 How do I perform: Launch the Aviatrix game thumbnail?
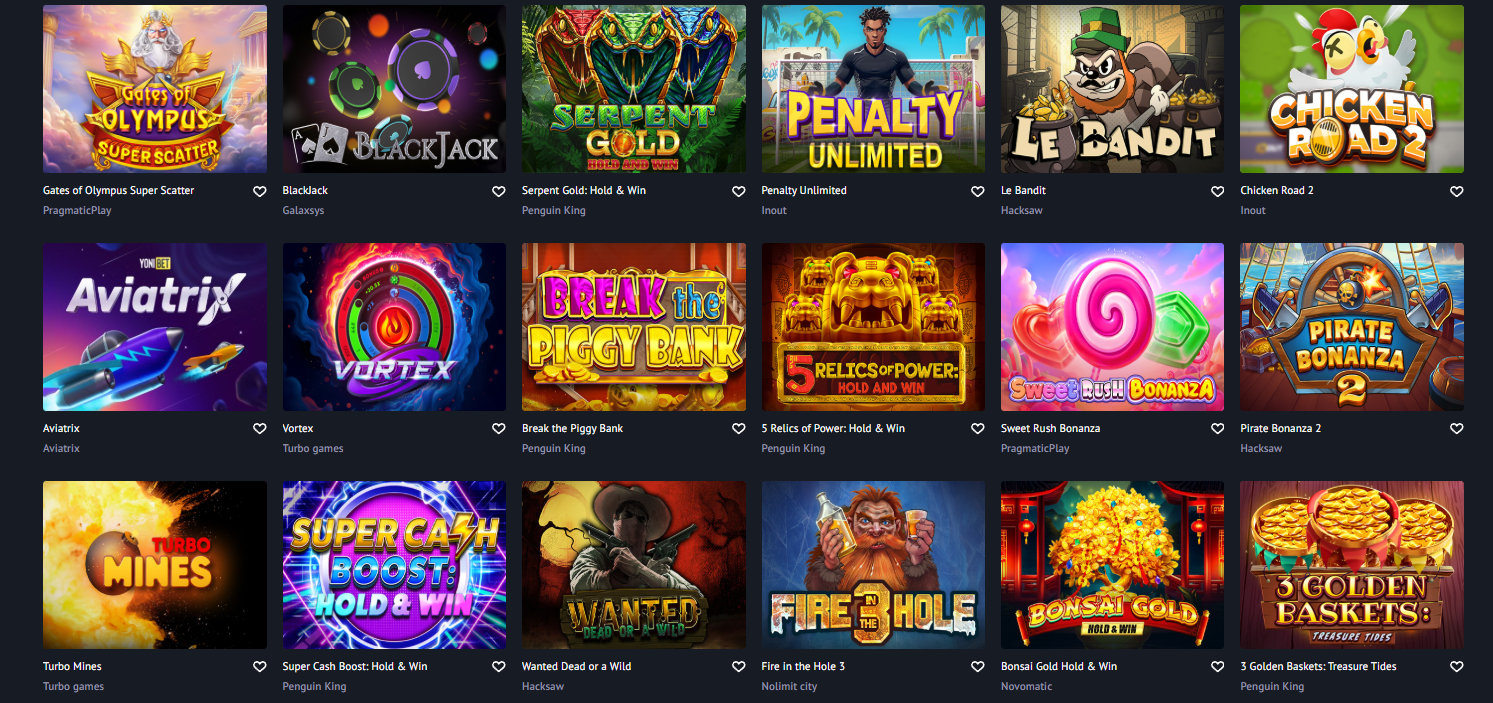(x=155, y=327)
